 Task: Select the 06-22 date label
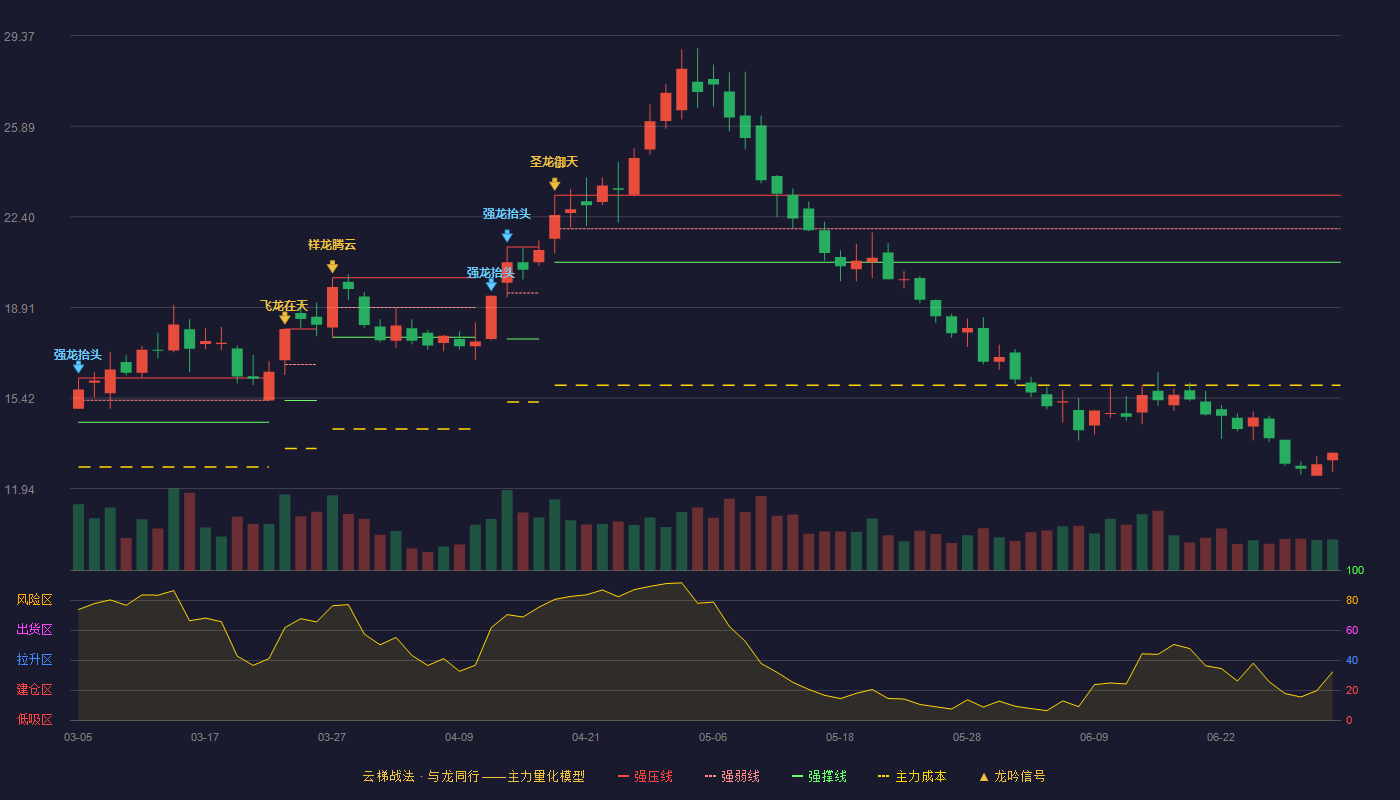pos(1221,737)
